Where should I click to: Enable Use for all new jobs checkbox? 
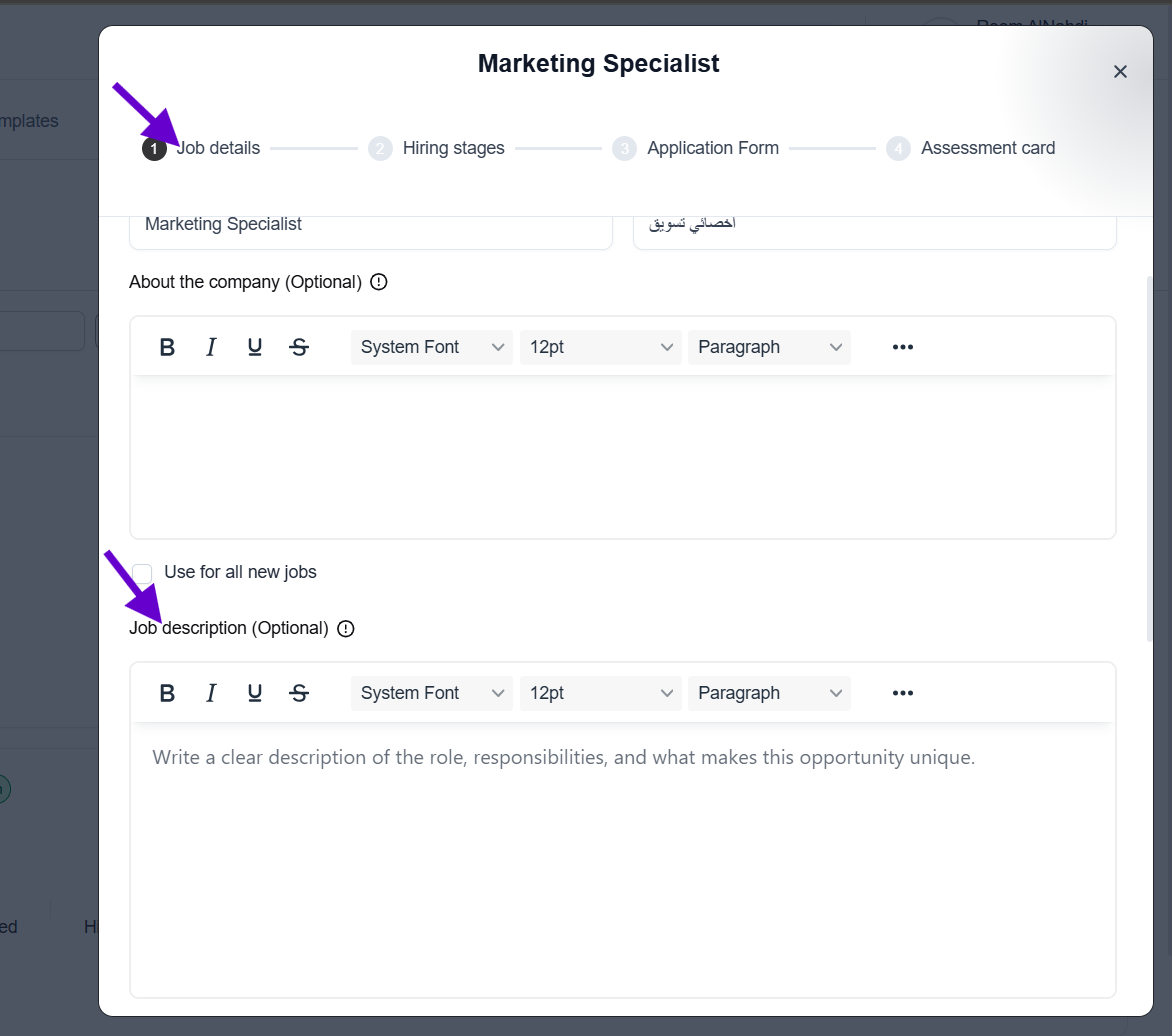(x=143, y=573)
